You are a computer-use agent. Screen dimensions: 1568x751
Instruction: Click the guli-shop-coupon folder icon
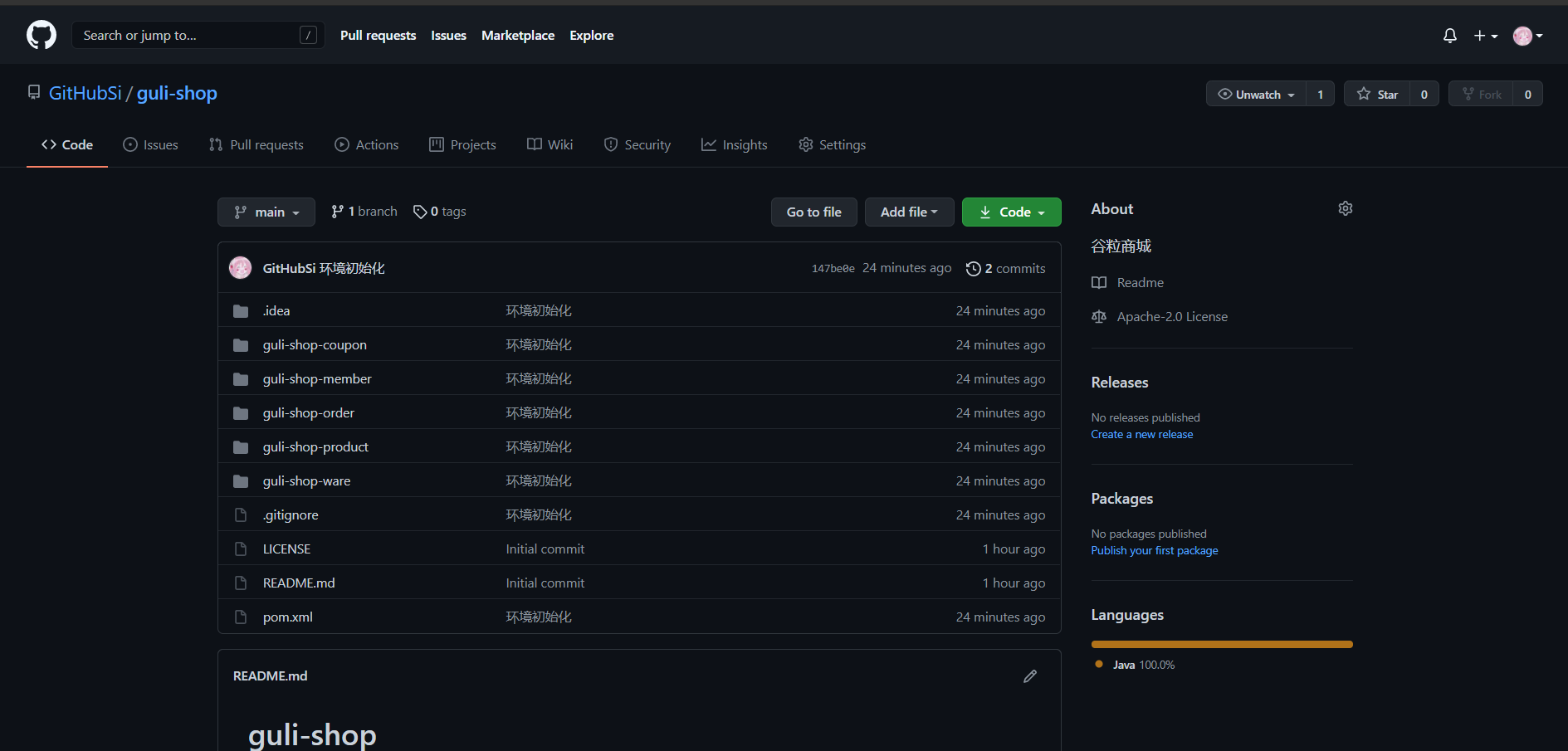[x=241, y=345]
